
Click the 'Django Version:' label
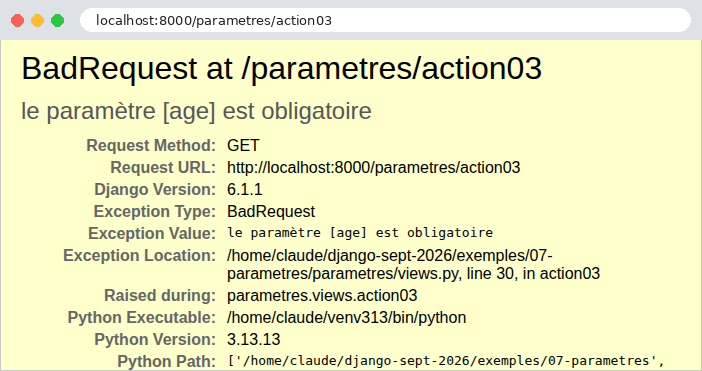(155, 189)
